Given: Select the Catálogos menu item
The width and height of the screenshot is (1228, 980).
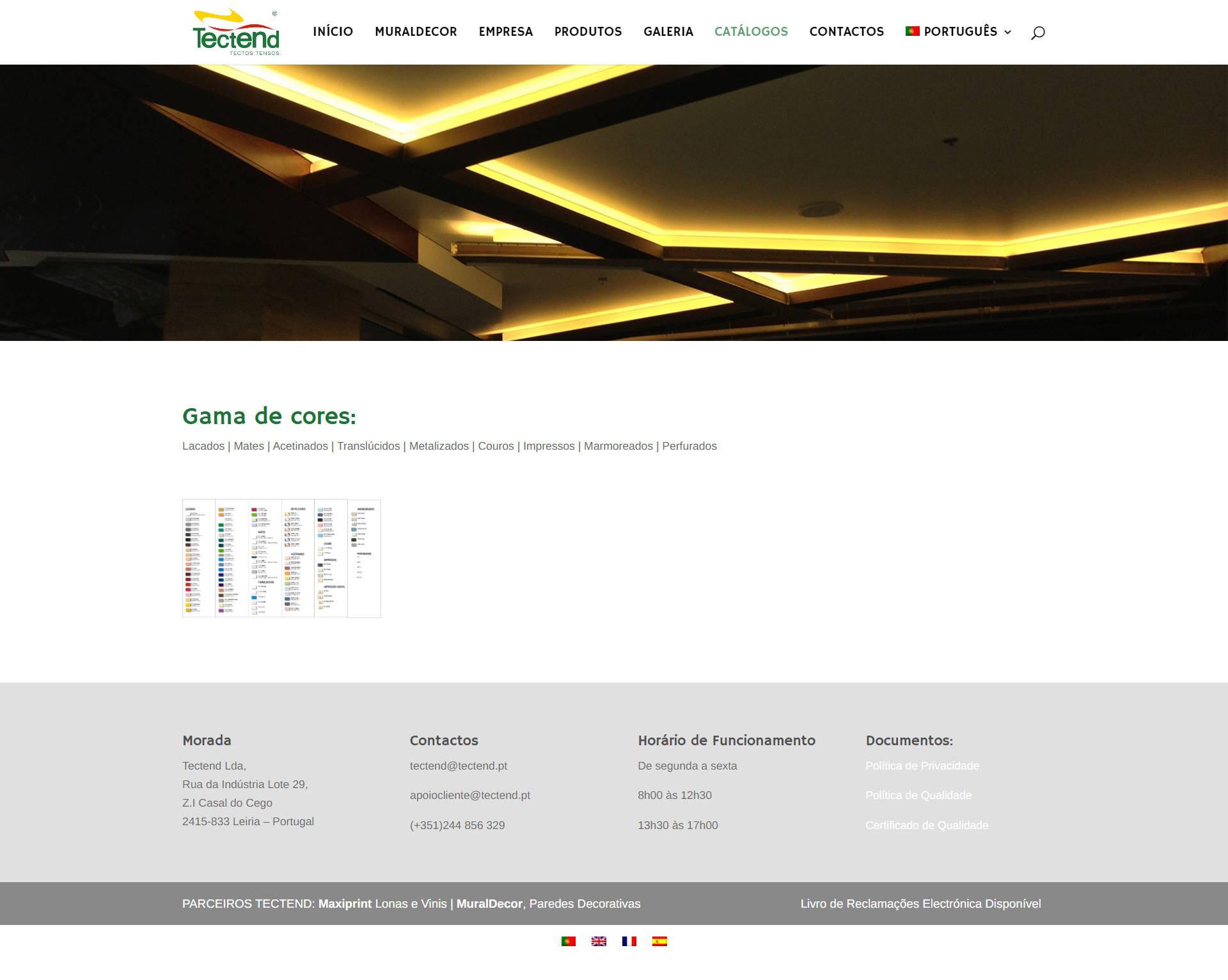Looking at the screenshot, I should coord(751,31).
